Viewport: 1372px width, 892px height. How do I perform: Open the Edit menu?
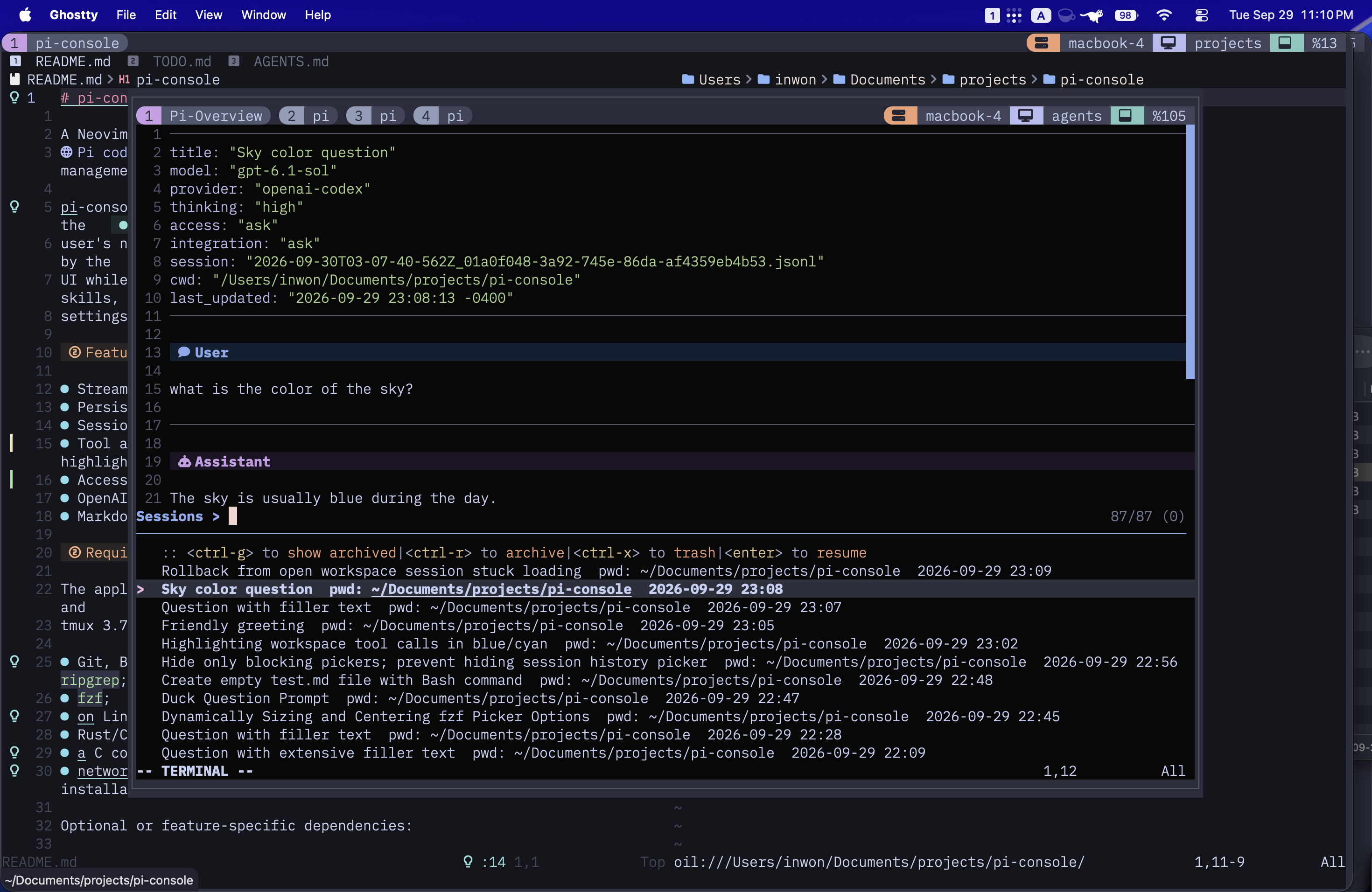click(x=166, y=15)
